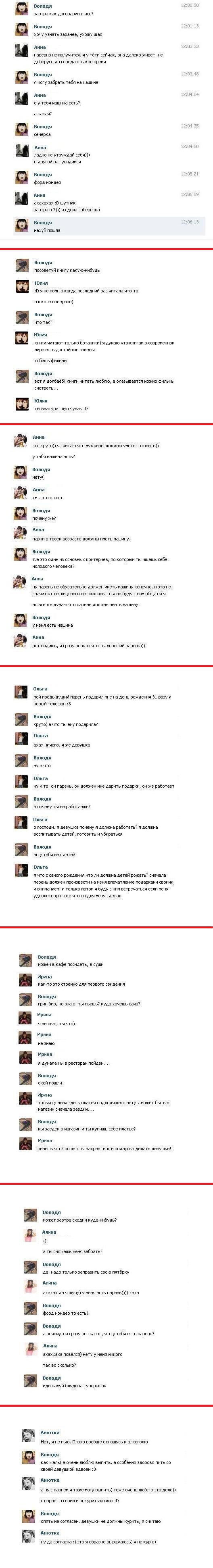Click Володя's avatar next to "семерка" message
Viewport: 213px width, 1568px height.
pyautogui.click(x=22, y=129)
